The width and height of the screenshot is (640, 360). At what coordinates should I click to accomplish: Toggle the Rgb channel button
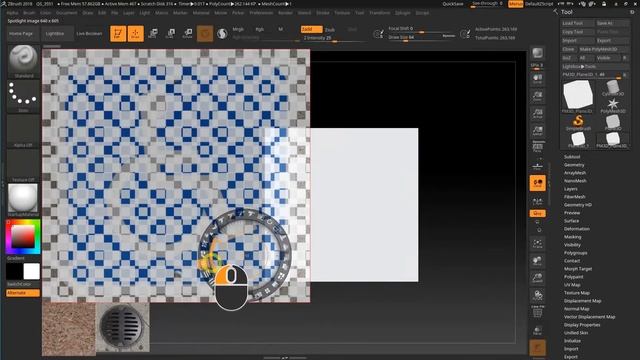[260, 29]
